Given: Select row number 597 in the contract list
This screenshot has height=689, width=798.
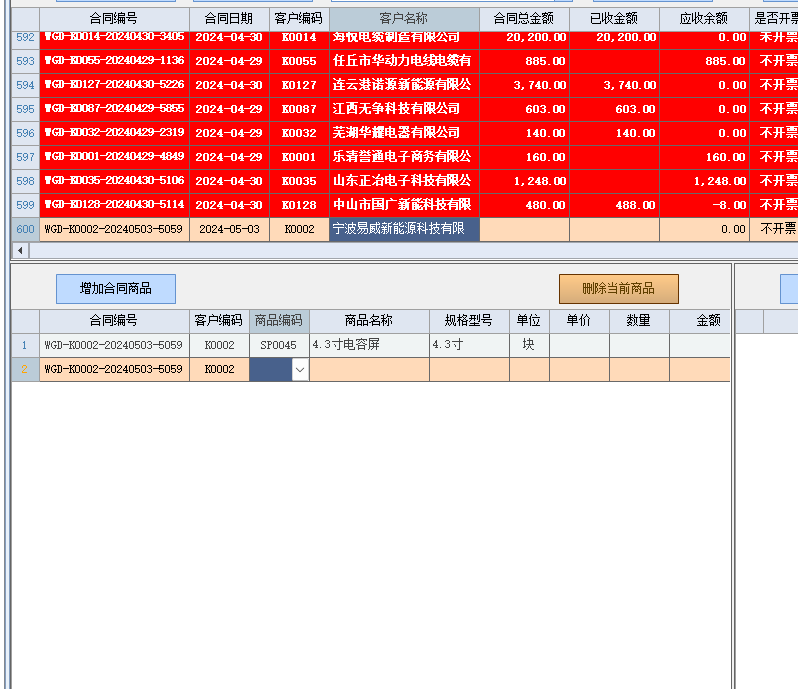Looking at the screenshot, I should (25, 157).
